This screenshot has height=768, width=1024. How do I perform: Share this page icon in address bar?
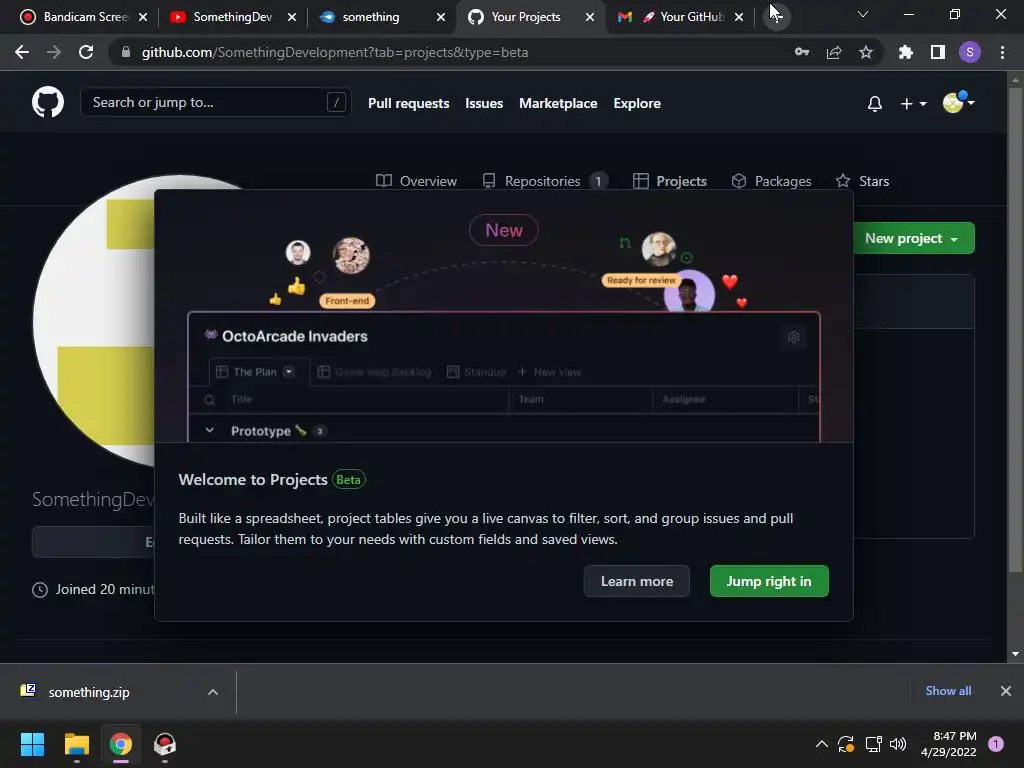pyautogui.click(x=834, y=52)
